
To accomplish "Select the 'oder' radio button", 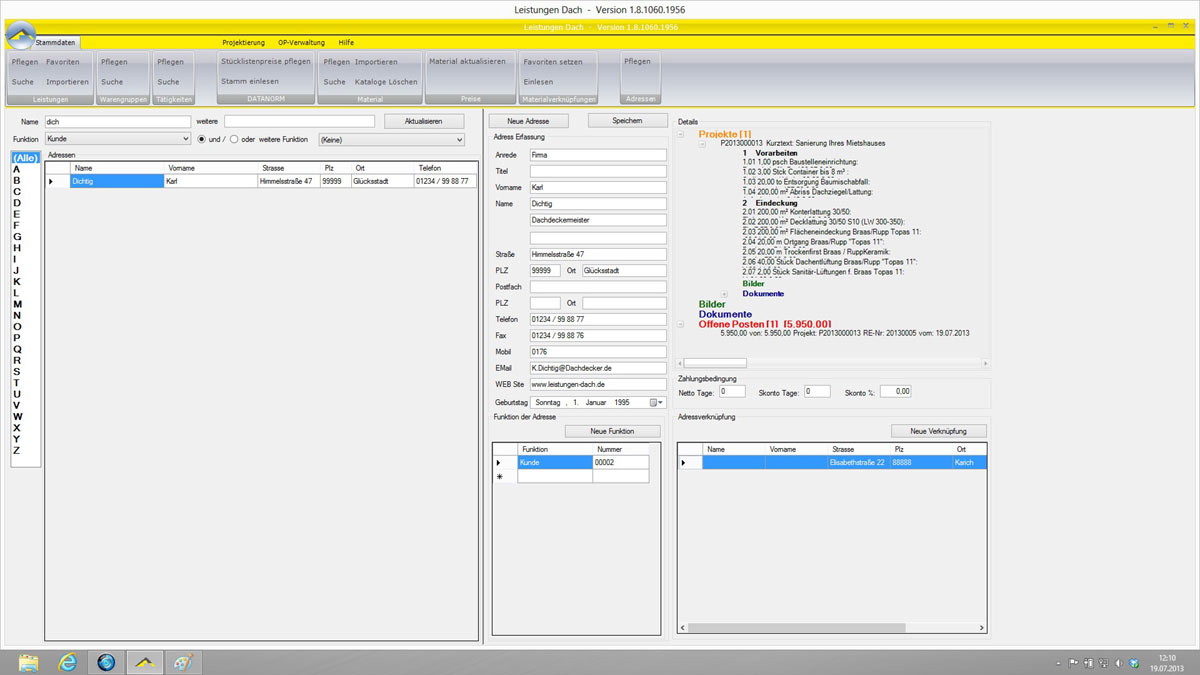I will click(x=235, y=139).
